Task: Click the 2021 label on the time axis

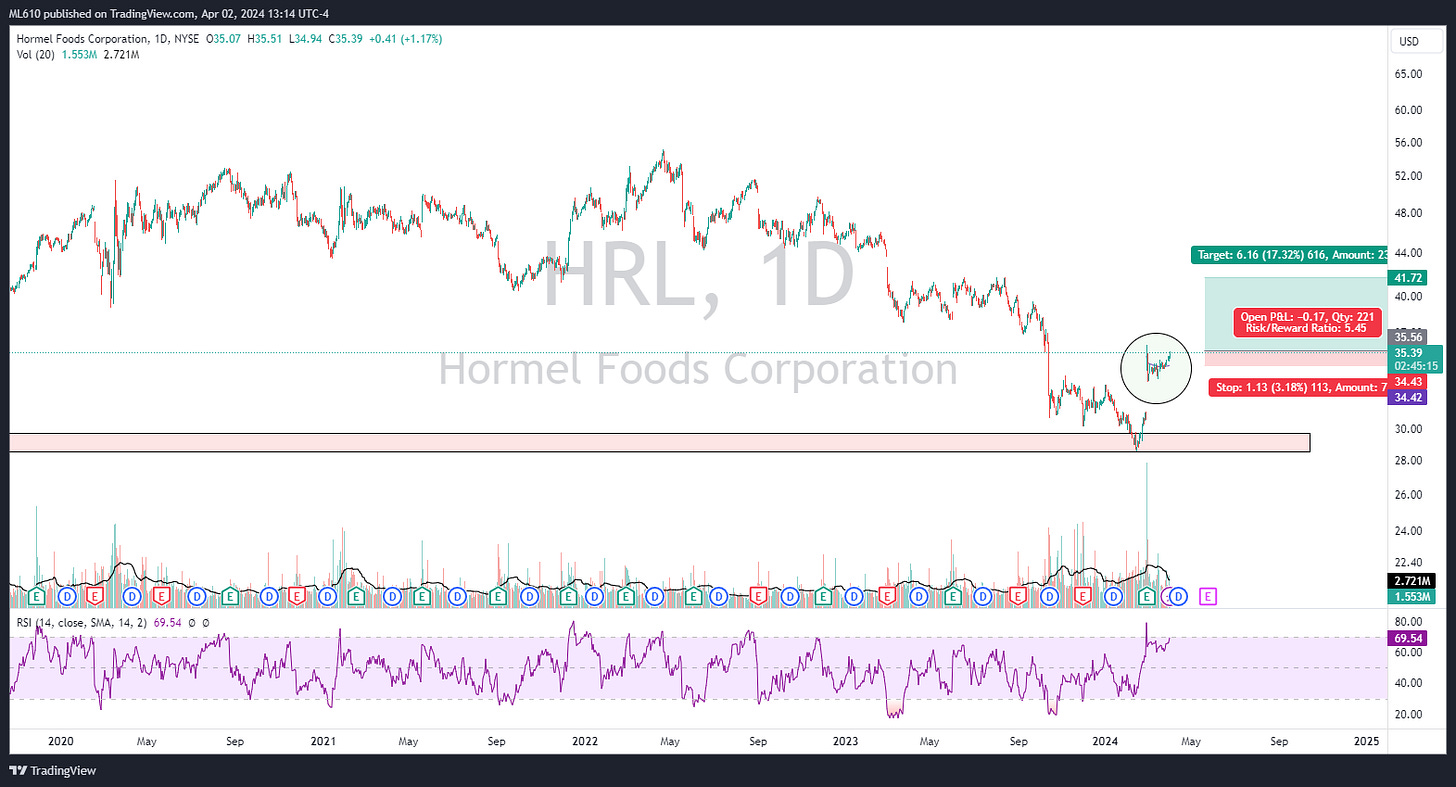Action: (x=323, y=743)
